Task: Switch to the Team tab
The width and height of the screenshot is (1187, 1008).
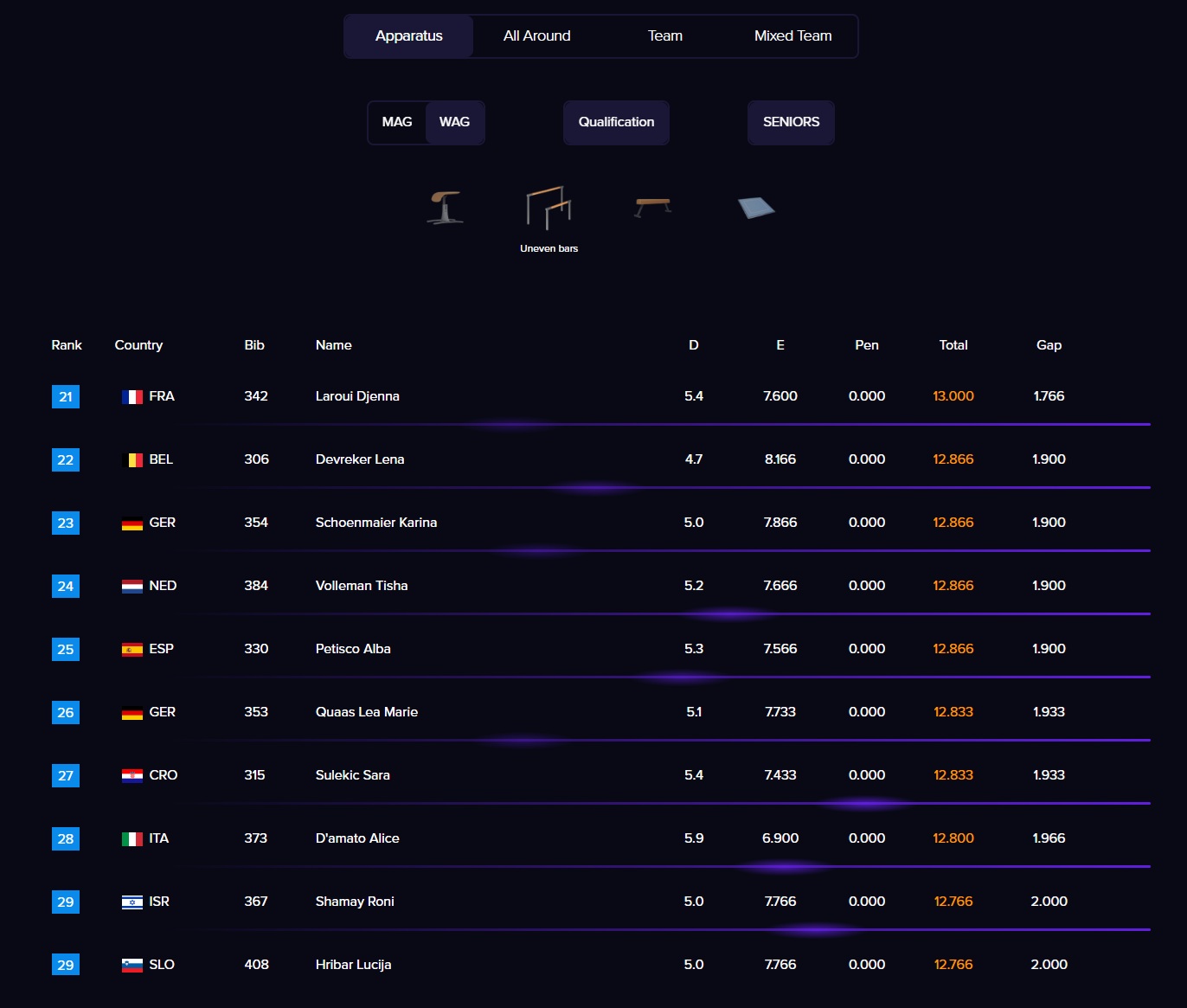Action: click(x=664, y=36)
